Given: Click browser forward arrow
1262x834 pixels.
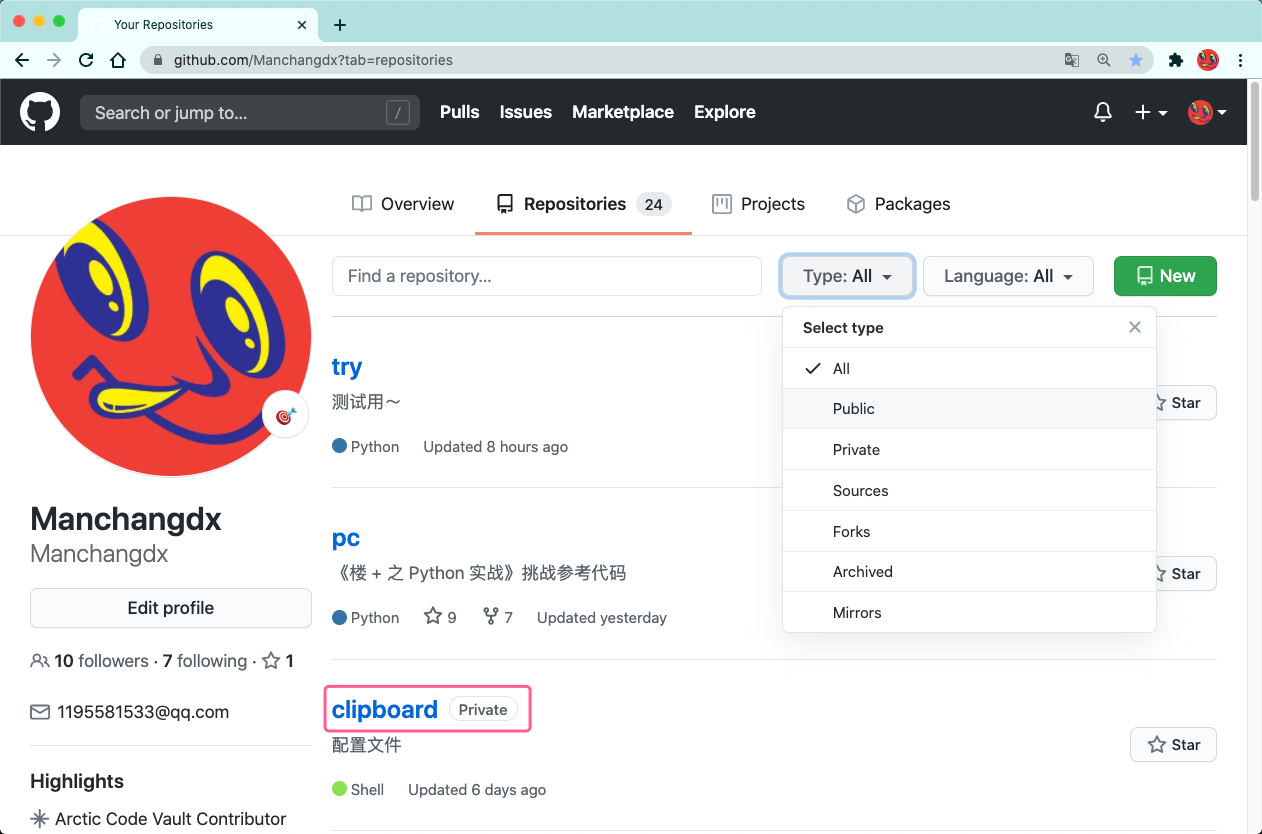Looking at the screenshot, I should point(54,60).
